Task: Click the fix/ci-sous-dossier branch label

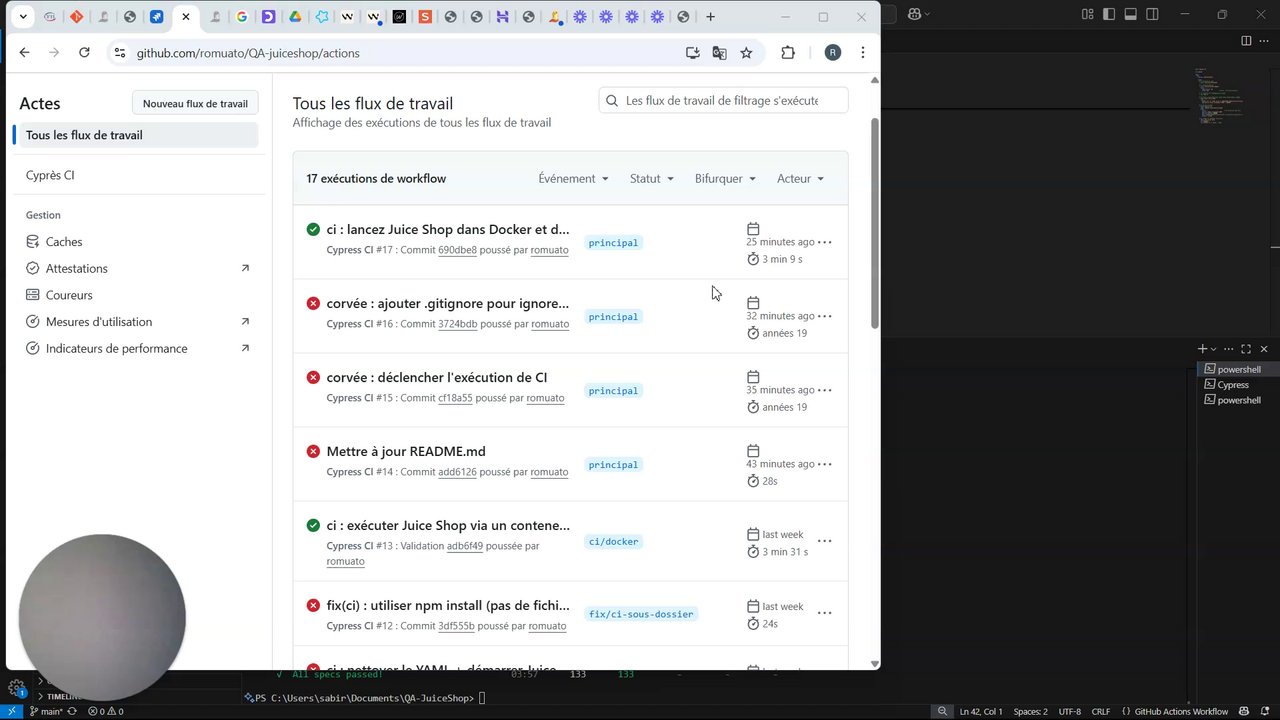Action: (x=641, y=613)
